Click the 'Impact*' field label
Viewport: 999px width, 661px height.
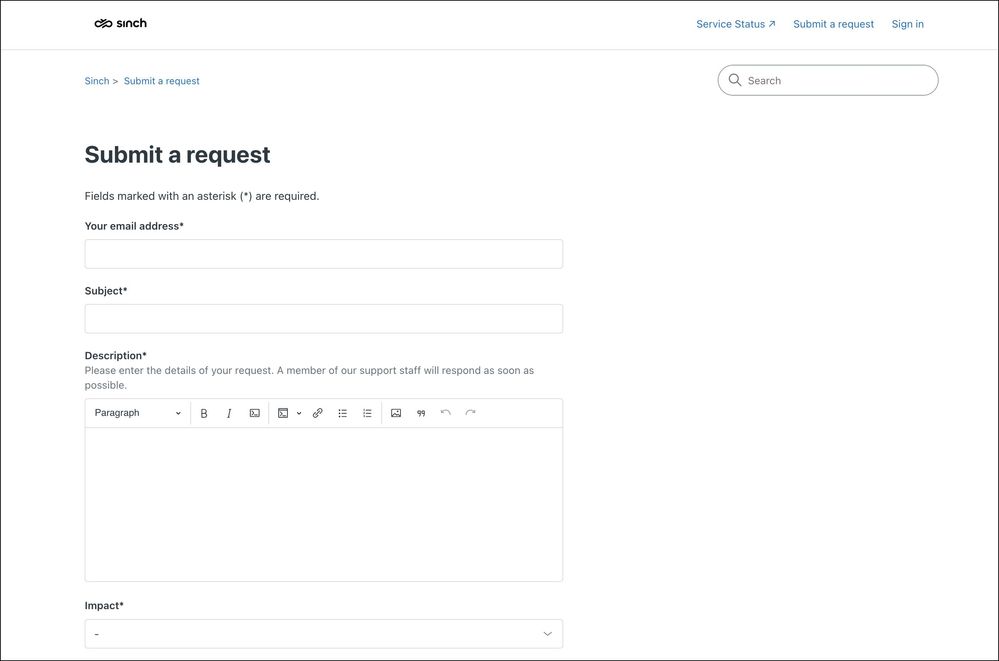(x=104, y=606)
